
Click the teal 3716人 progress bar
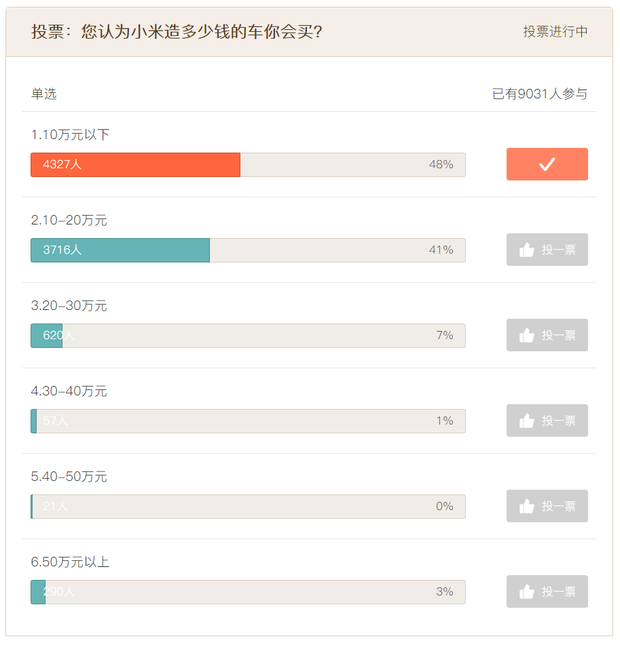click(x=120, y=250)
